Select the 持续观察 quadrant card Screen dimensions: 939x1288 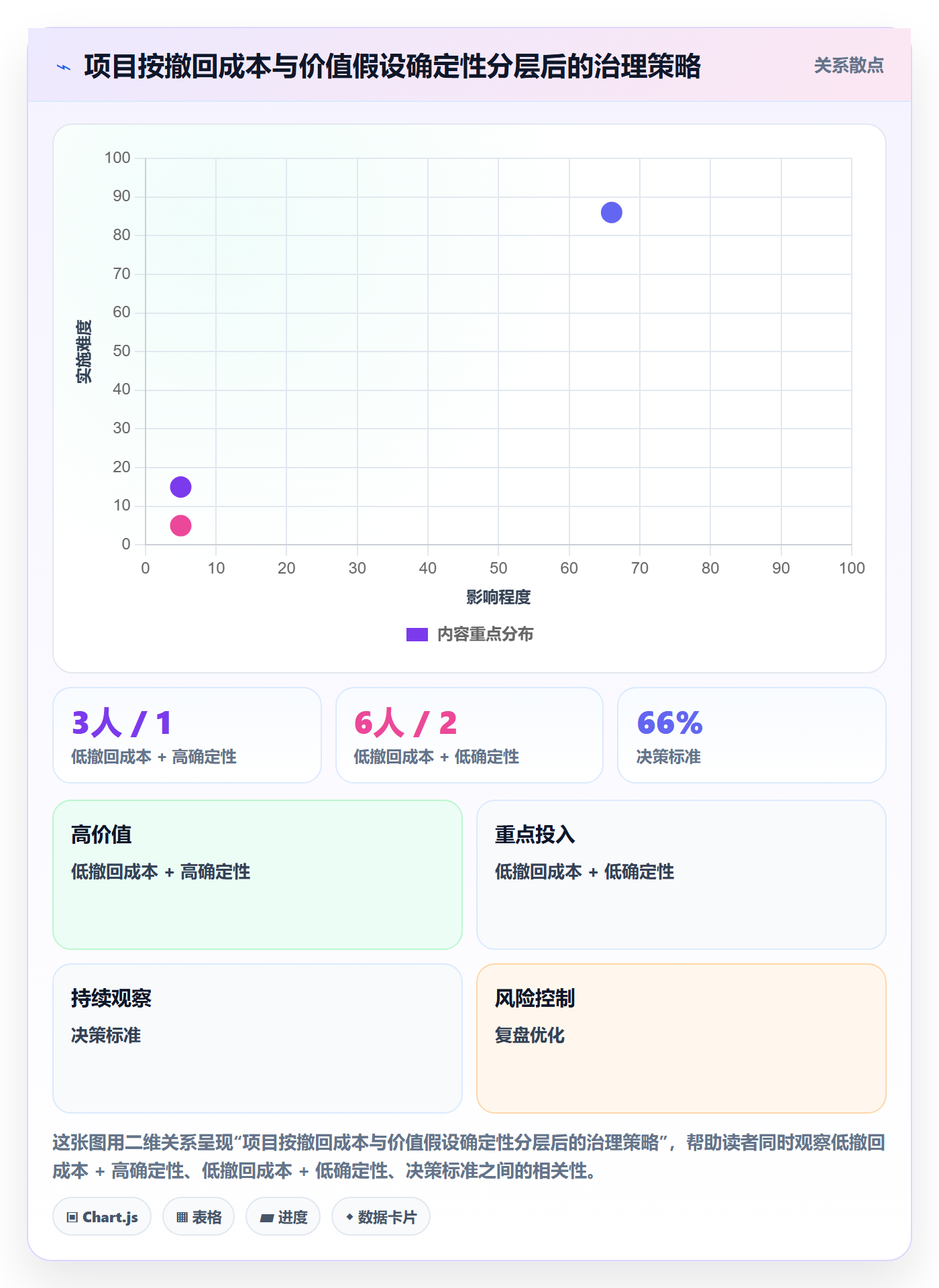pos(258,1038)
